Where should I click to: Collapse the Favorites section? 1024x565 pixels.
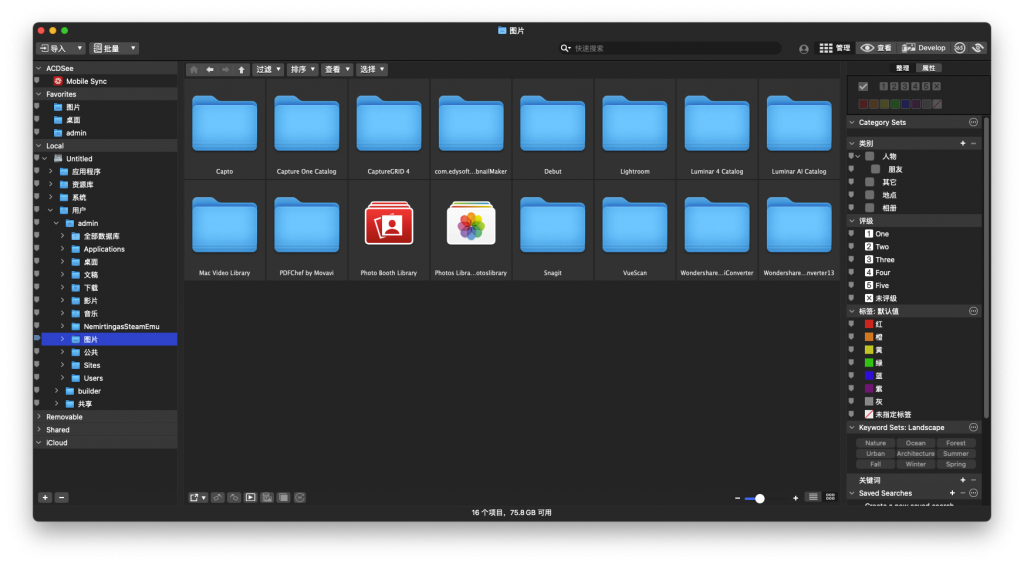pyautogui.click(x=39, y=94)
